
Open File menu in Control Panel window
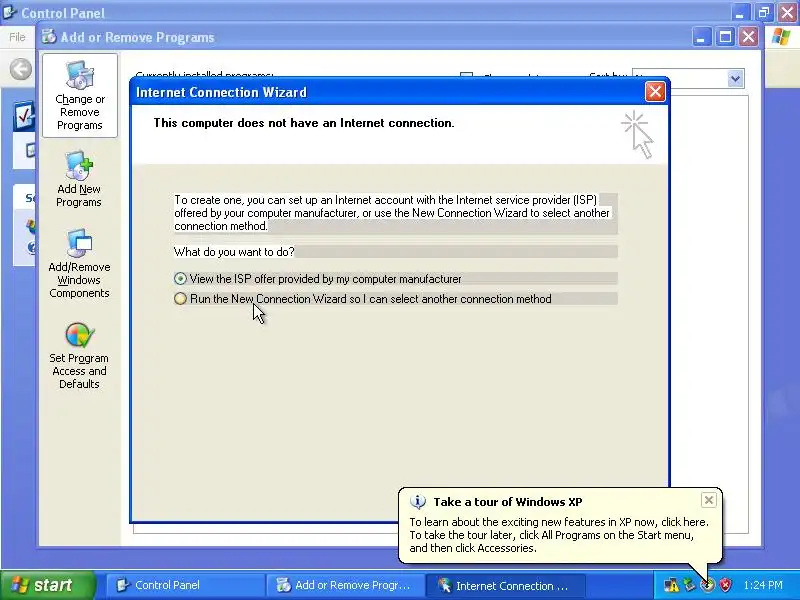17,37
